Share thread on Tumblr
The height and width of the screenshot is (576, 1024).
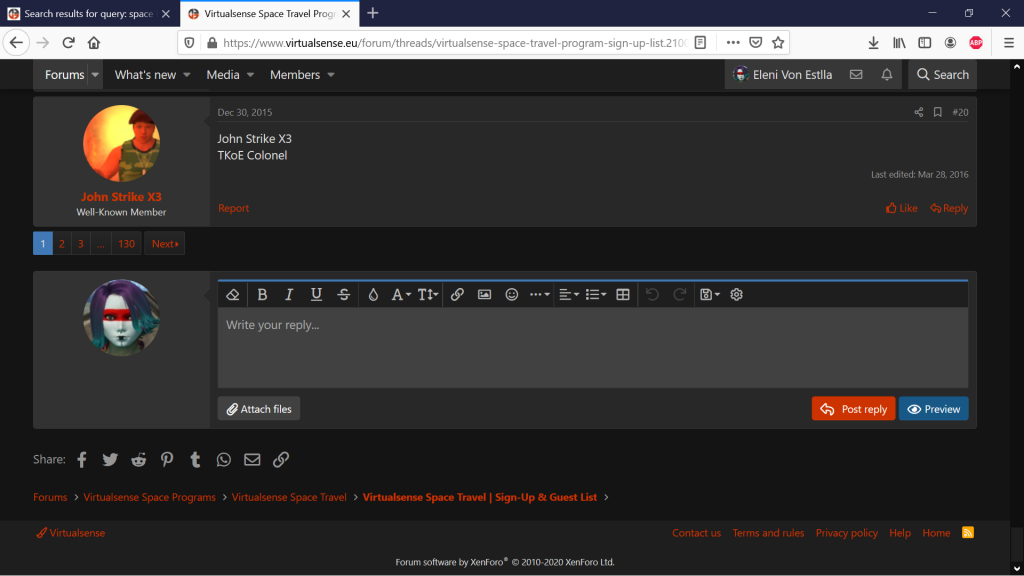195,460
